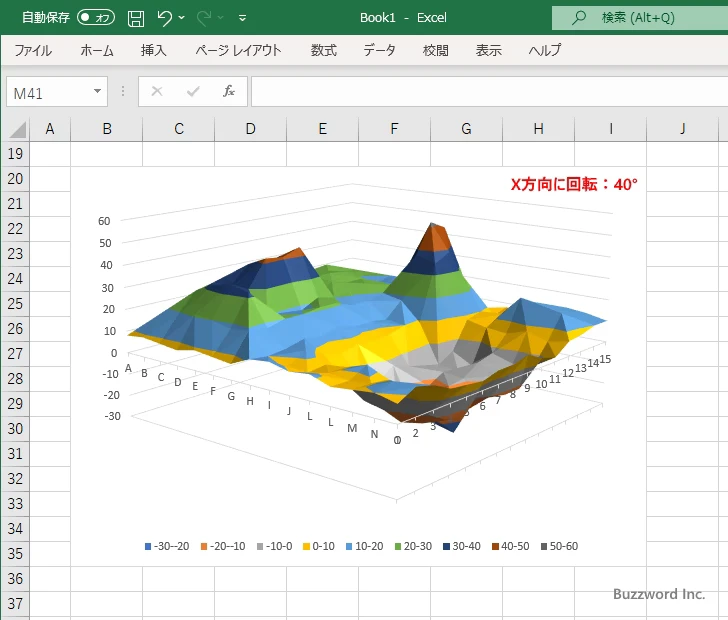Select column H header

point(539,129)
